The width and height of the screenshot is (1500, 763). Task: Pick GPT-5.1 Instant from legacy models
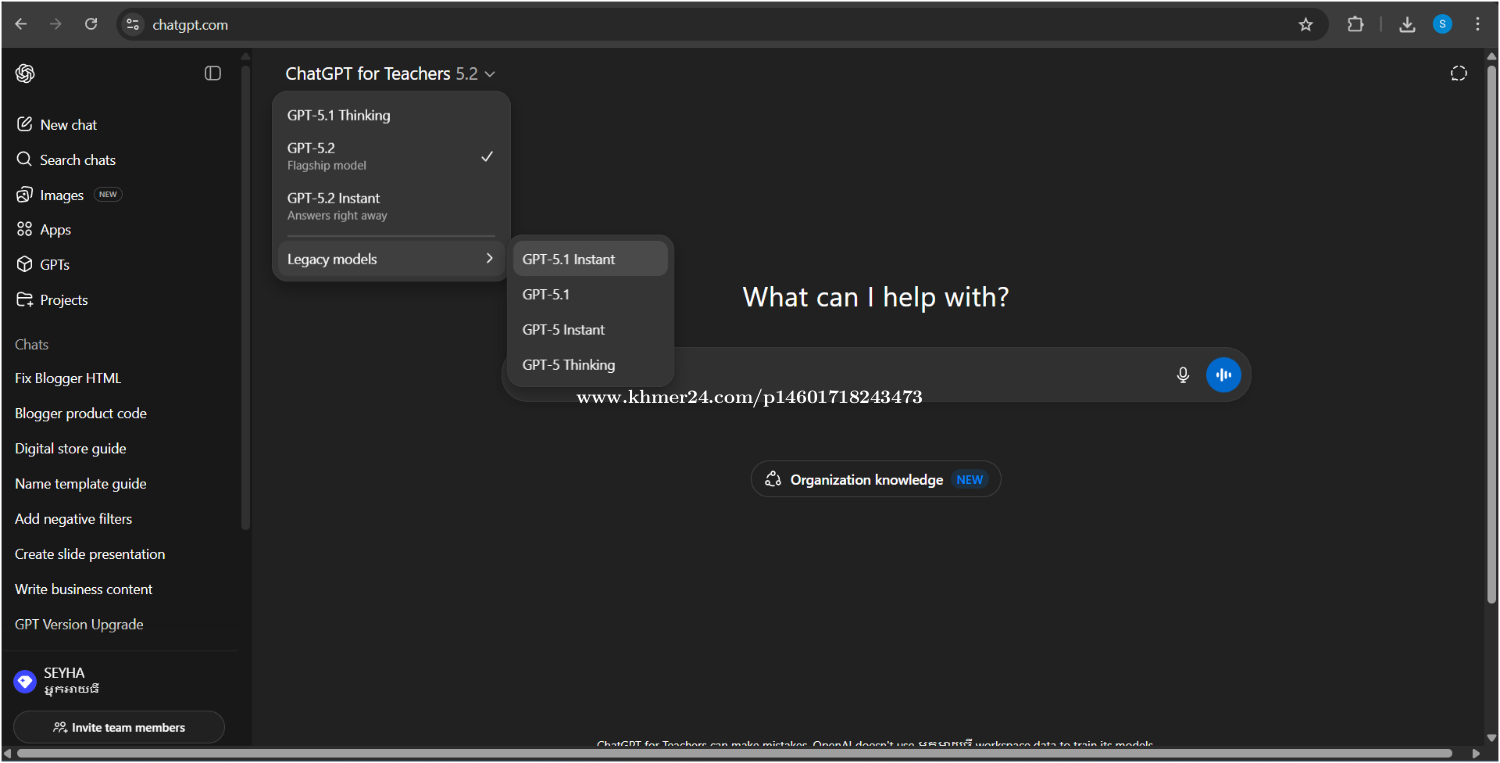(590, 259)
